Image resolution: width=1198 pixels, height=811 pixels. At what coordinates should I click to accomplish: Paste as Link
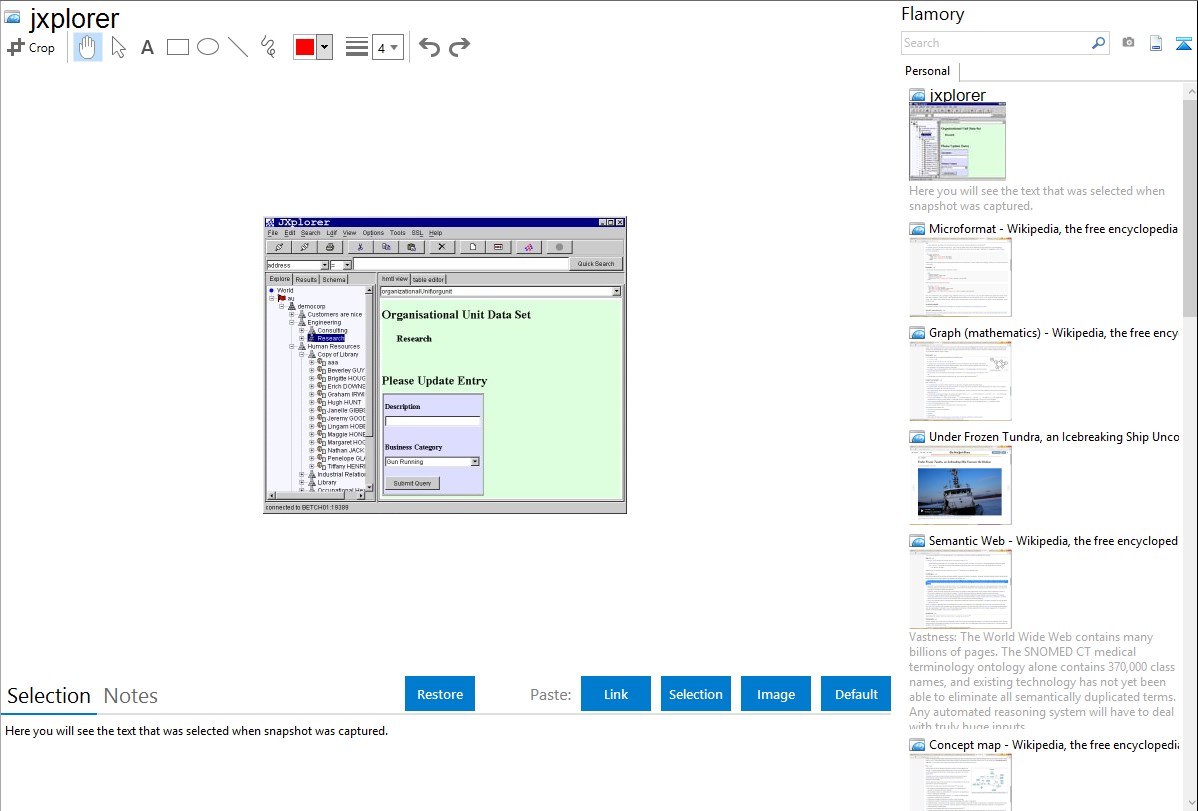616,694
